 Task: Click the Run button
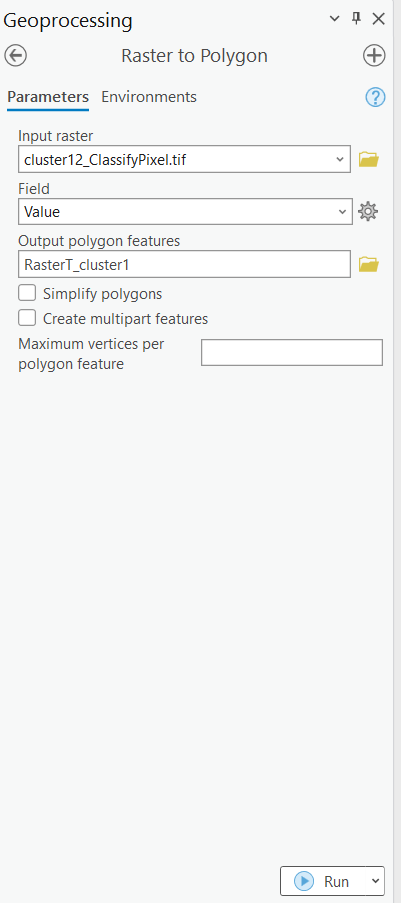tap(323, 881)
